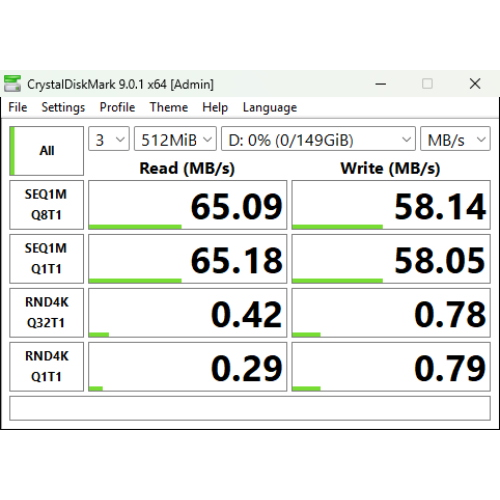Run the SEQ1M Q8T1 test
The width and height of the screenshot is (500, 500).
pos(46,205)
